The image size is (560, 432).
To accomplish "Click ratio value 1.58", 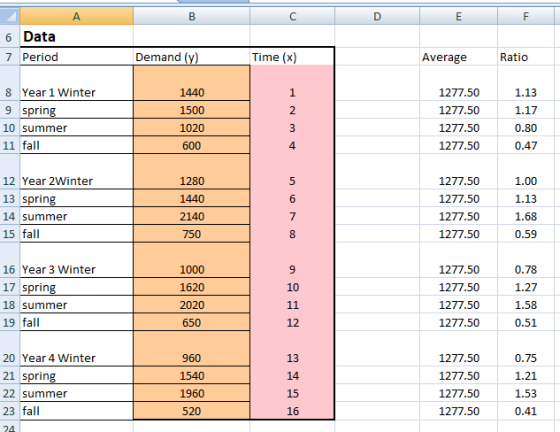I will (526, 305).
